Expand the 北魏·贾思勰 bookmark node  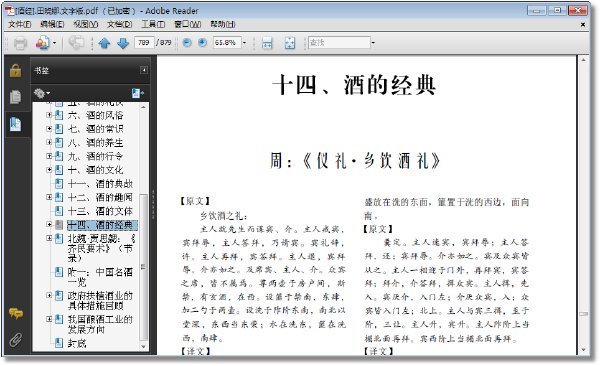(49, 238)
